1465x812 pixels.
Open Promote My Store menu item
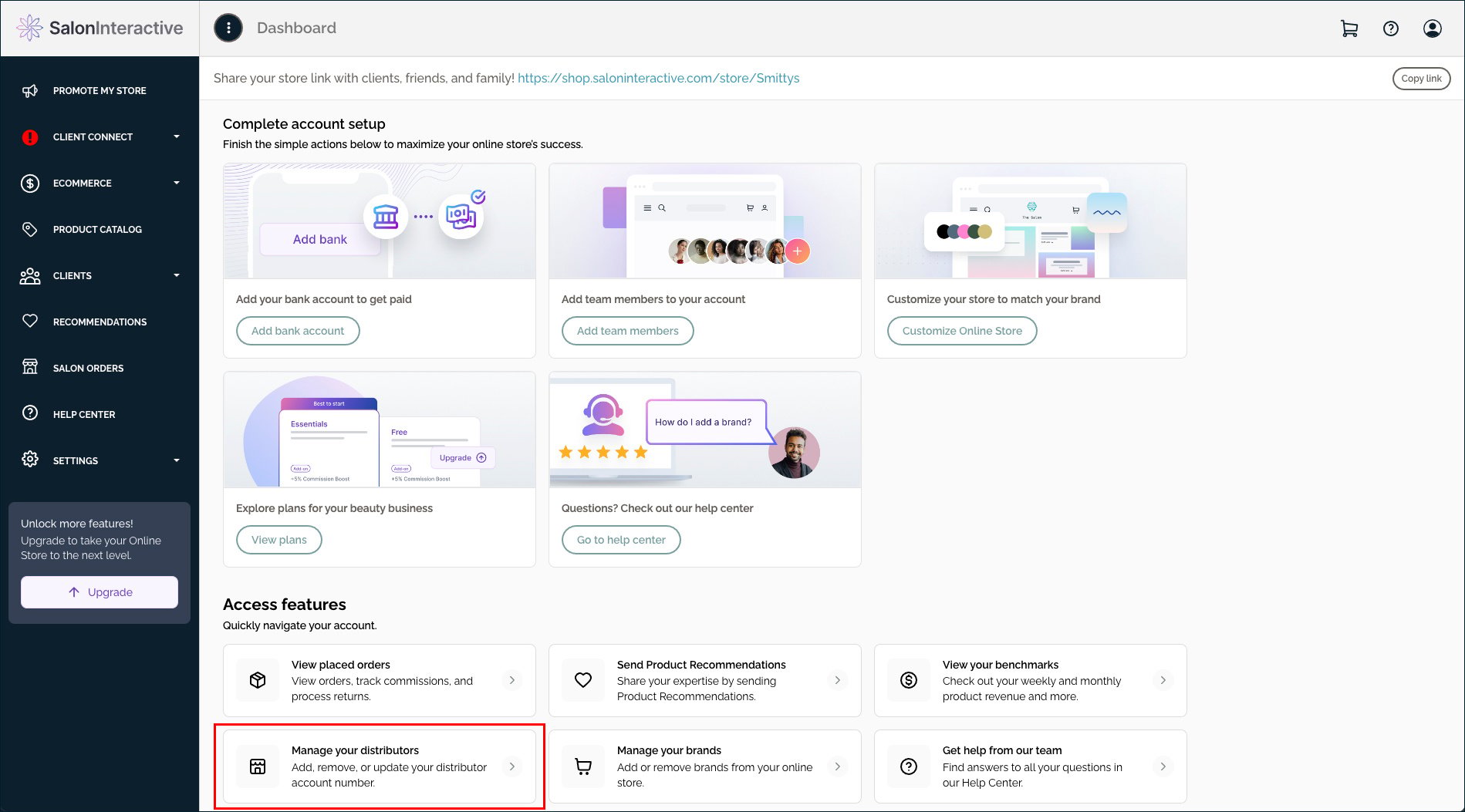click(100, 91)
